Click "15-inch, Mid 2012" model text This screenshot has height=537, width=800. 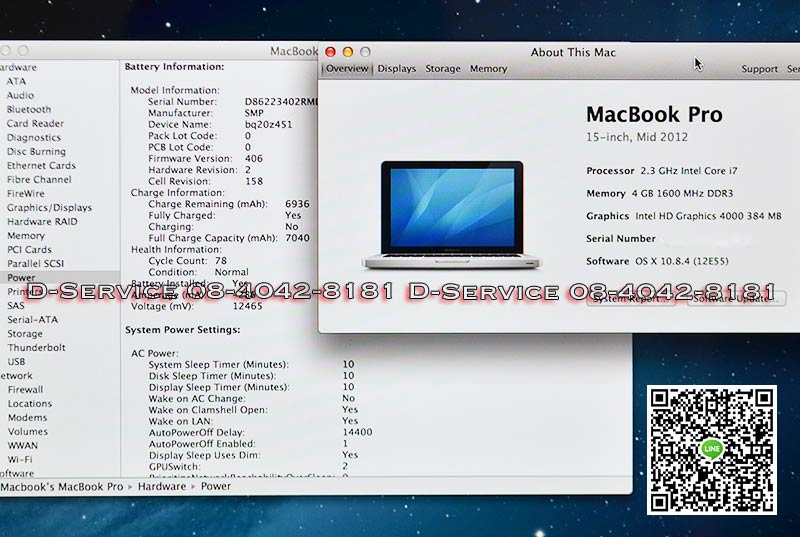click(x=637, y=137)
